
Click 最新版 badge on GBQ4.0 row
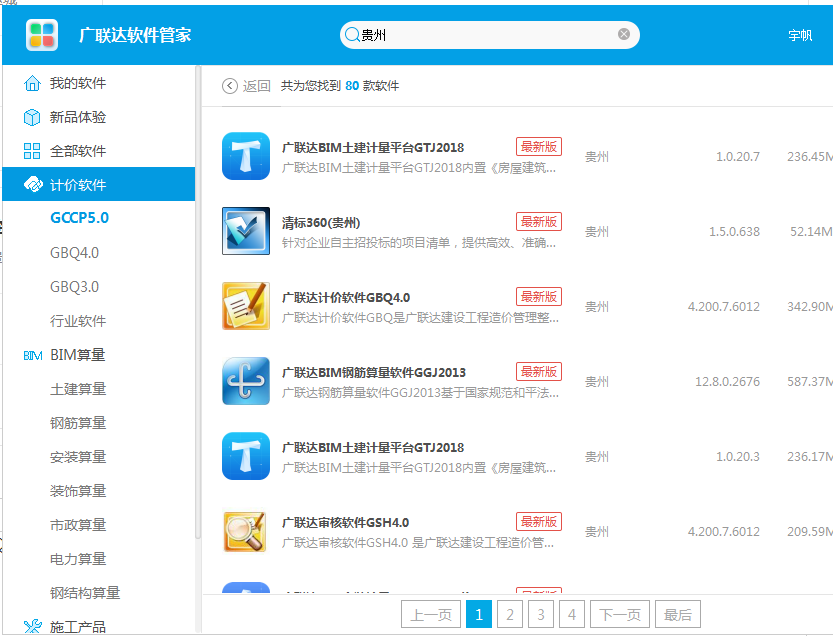coord(539,296)
